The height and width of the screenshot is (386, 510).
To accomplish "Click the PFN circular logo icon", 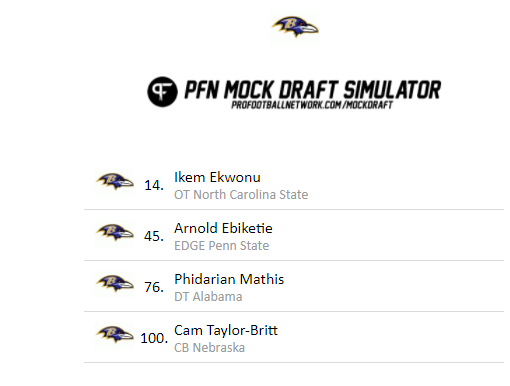I will click(162, 92).
